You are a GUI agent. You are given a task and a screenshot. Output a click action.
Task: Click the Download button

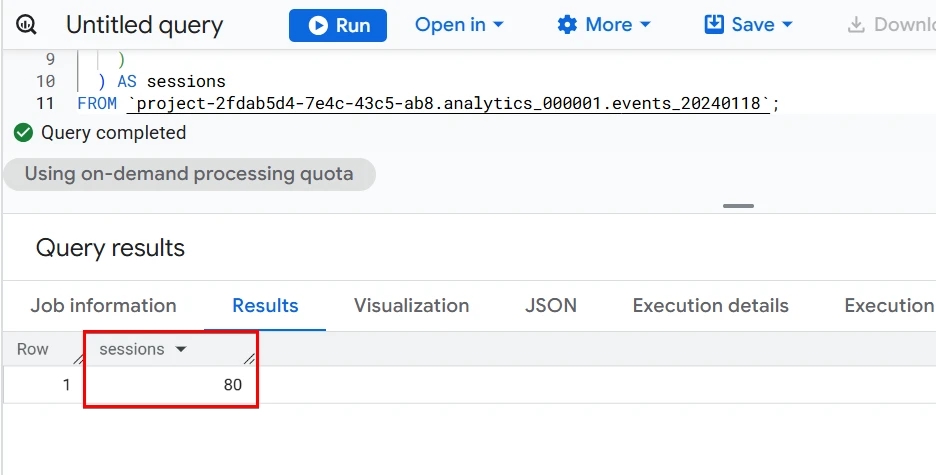(891, 25)
